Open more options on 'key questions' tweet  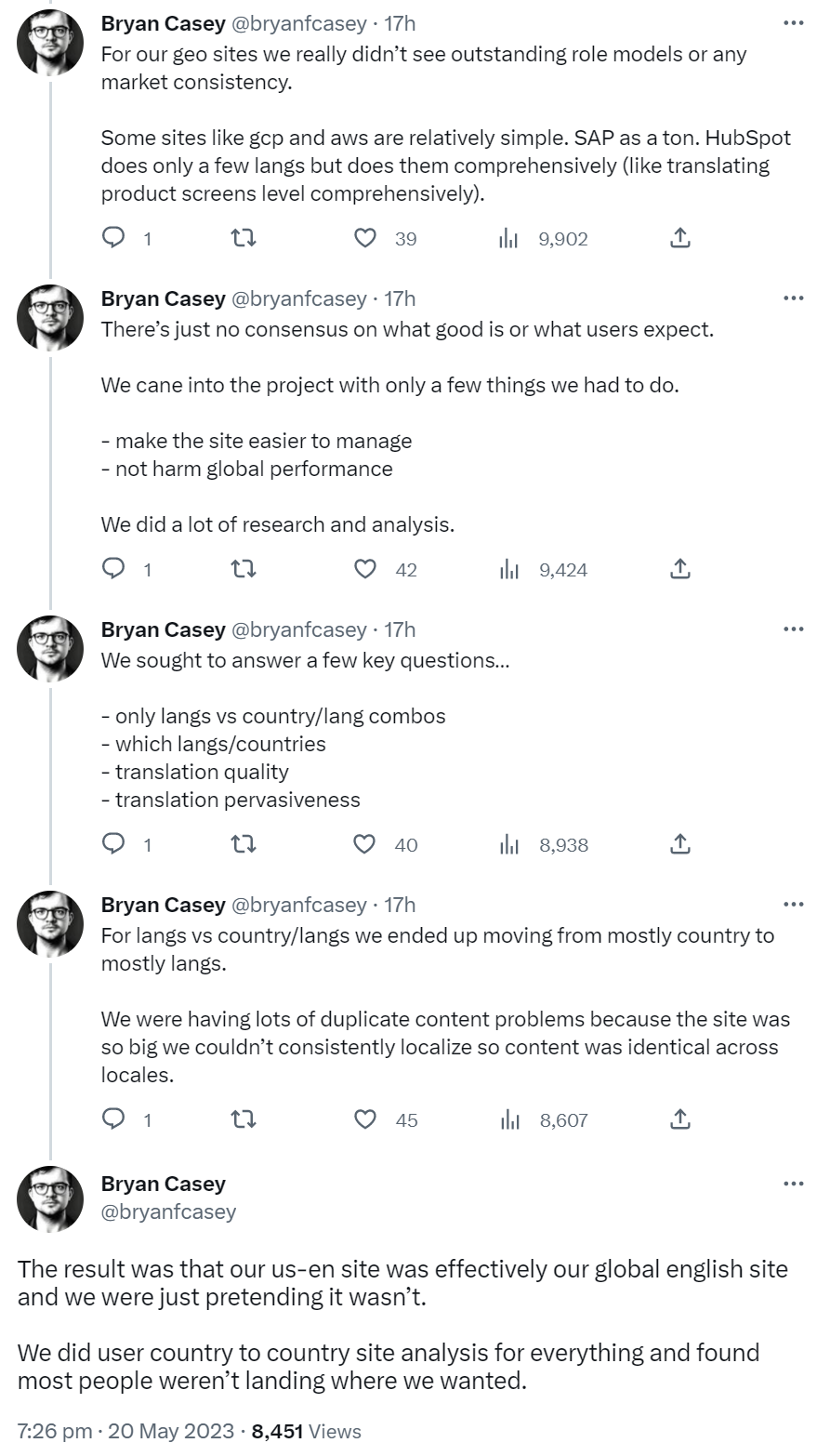point(793,629)
